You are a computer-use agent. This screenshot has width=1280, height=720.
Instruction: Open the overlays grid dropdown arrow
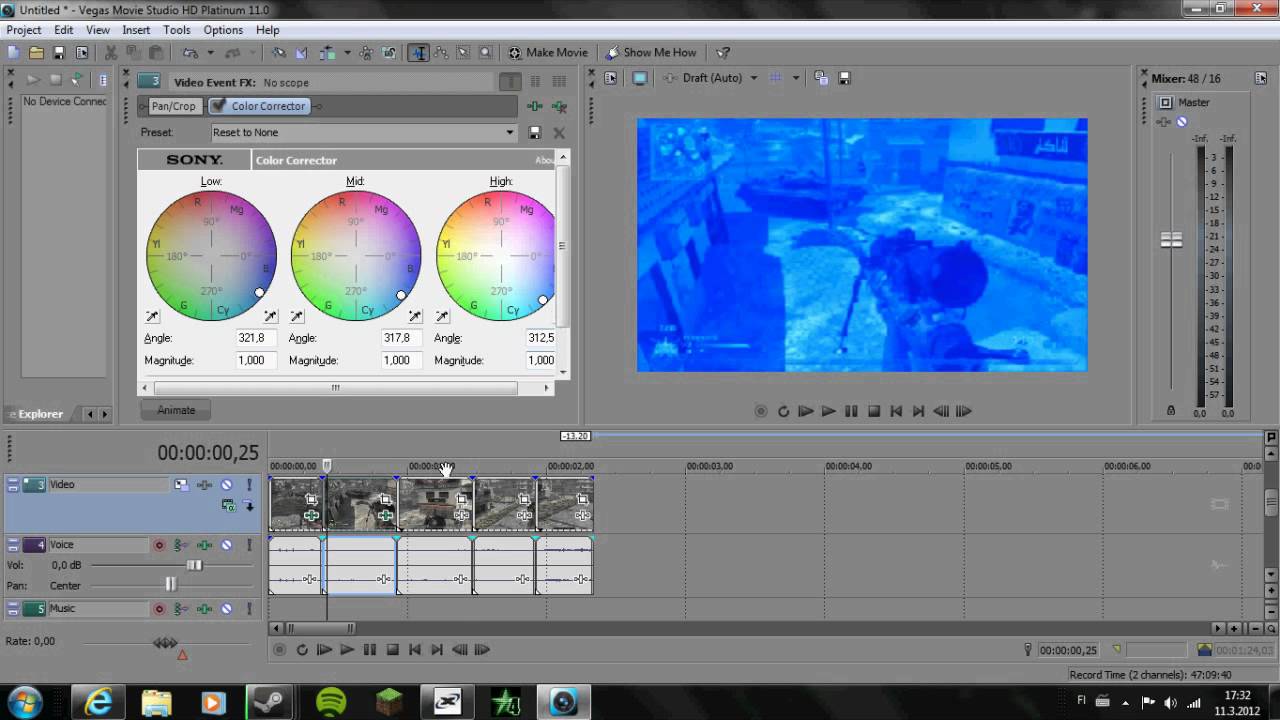pos(796,78)
